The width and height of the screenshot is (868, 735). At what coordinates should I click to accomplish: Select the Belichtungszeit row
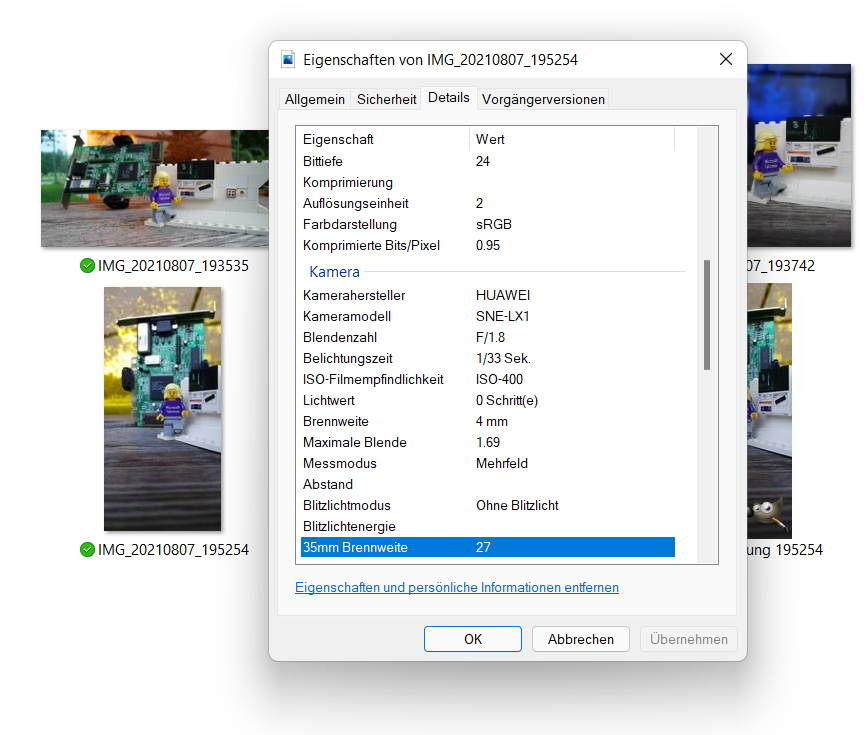[x=488, y=358]
